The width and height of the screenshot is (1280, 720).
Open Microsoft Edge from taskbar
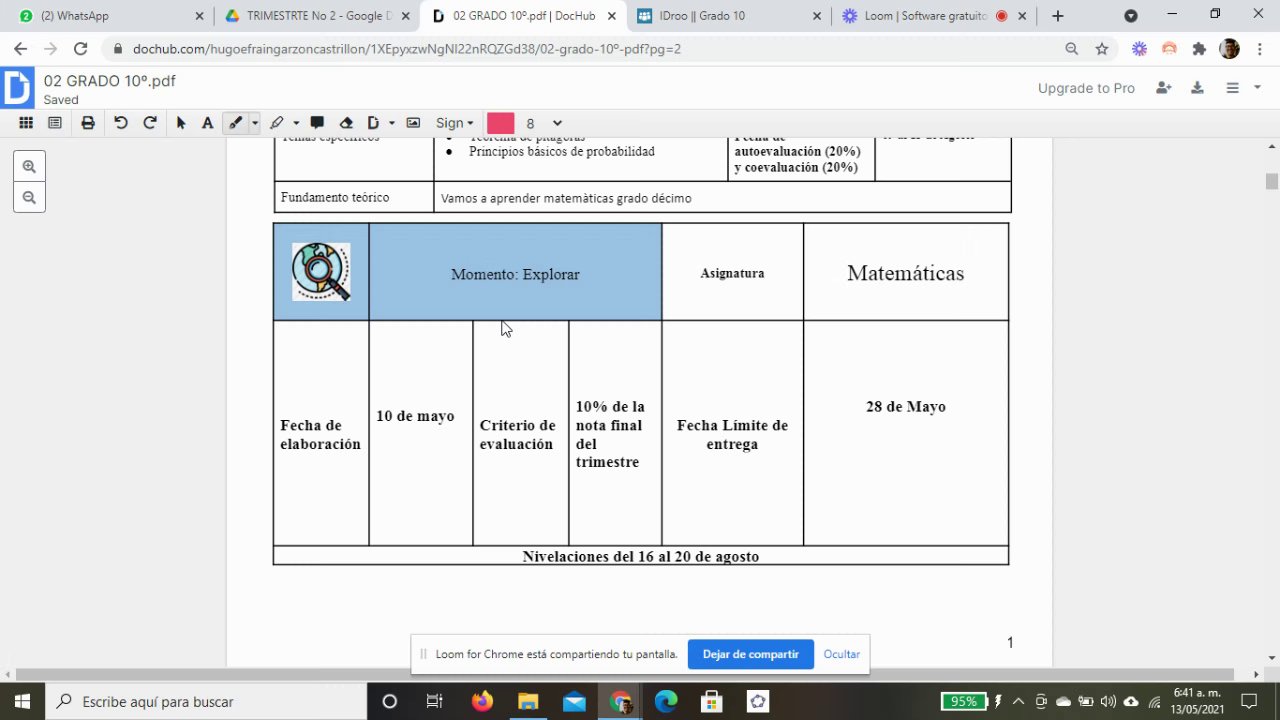(666, 701)
